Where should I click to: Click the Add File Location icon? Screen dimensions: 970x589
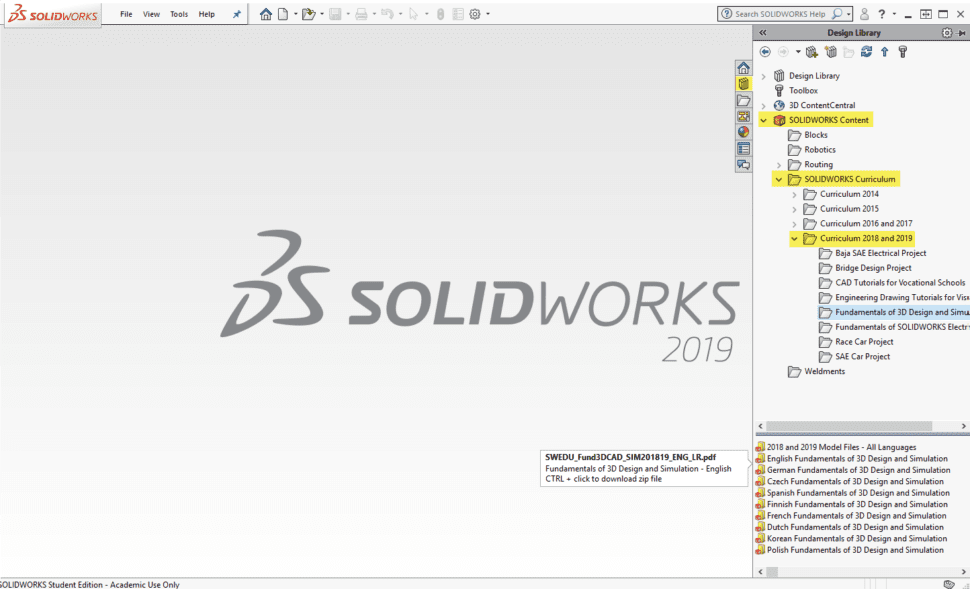coord(831,52)
